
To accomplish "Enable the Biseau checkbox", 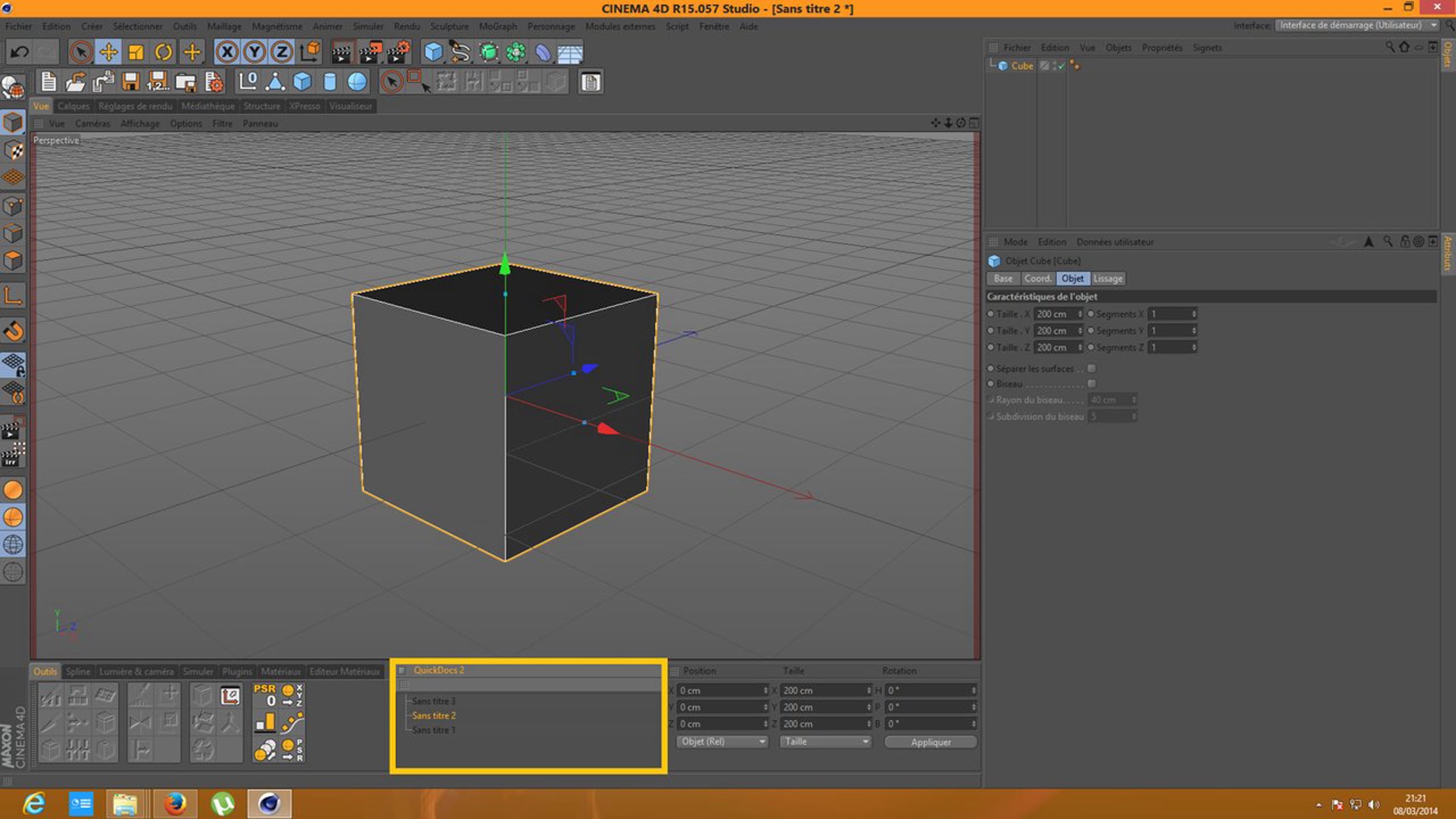I will (x=1091, y=383).
